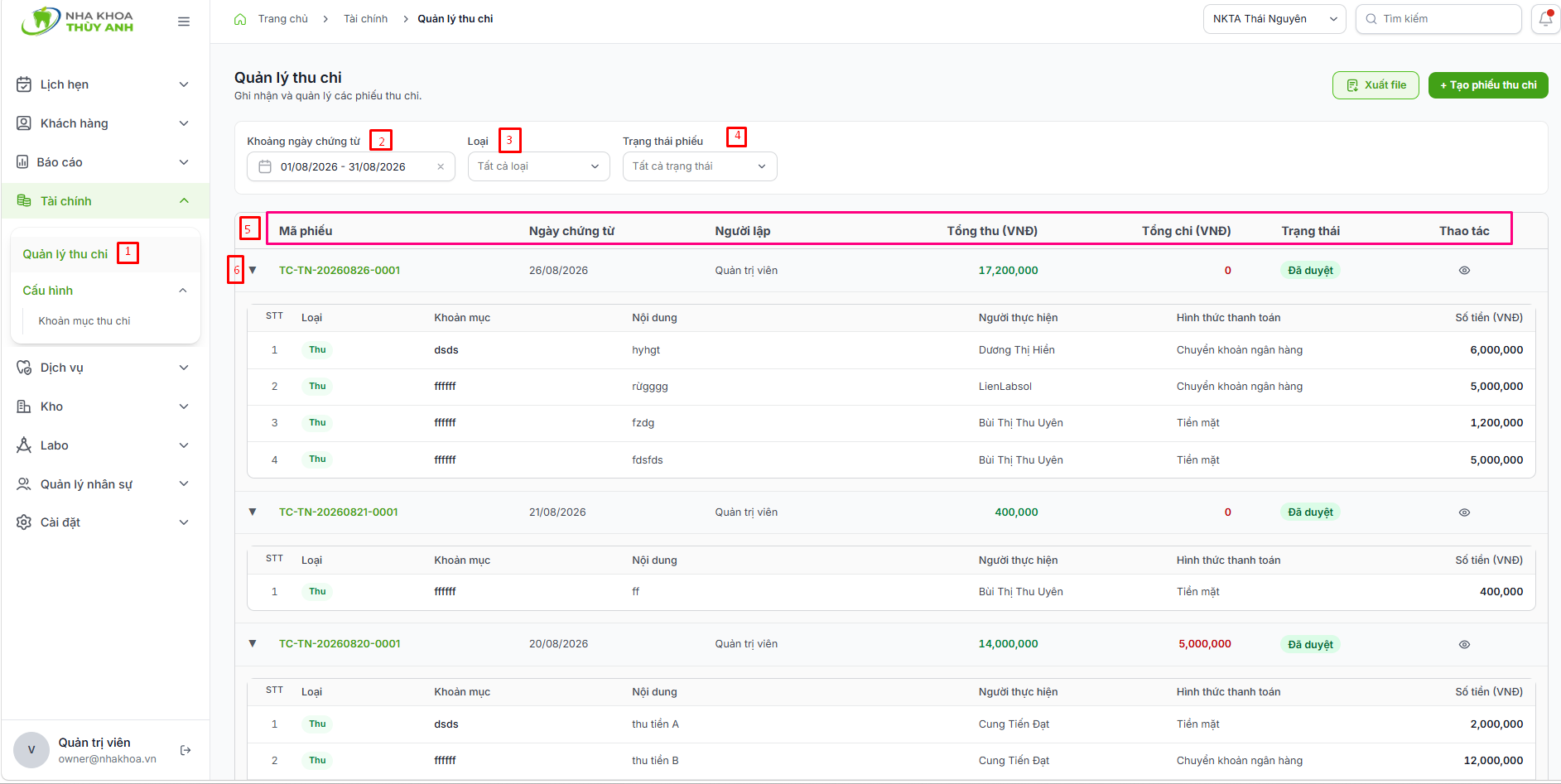Image resolution: width=1561 pixels, height=784 pixels.
Task: View voucher TC-TN-20260820-0001 with the eye icon
Action: (1464, 645)
